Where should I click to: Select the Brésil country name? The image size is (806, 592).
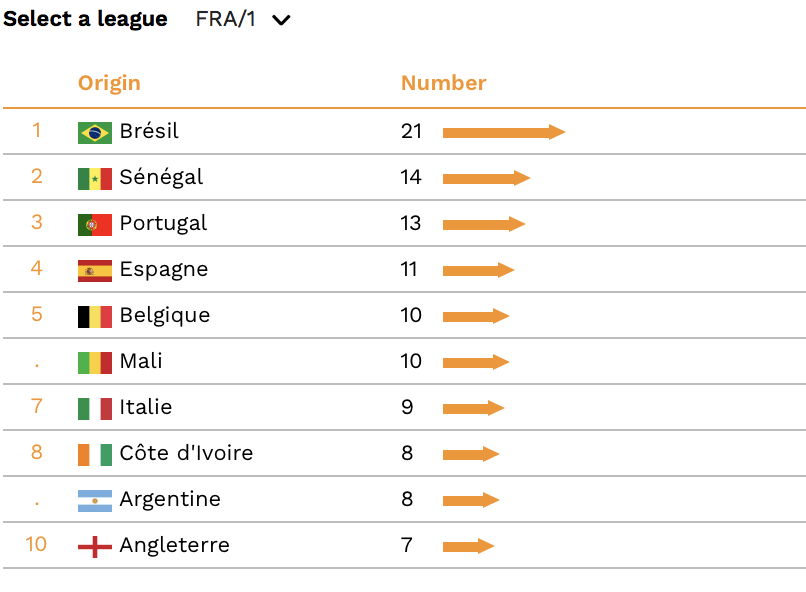(149, 131)
